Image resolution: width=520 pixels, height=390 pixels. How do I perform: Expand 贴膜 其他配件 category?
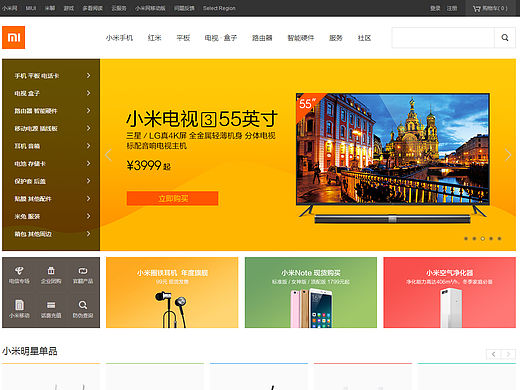51,199
